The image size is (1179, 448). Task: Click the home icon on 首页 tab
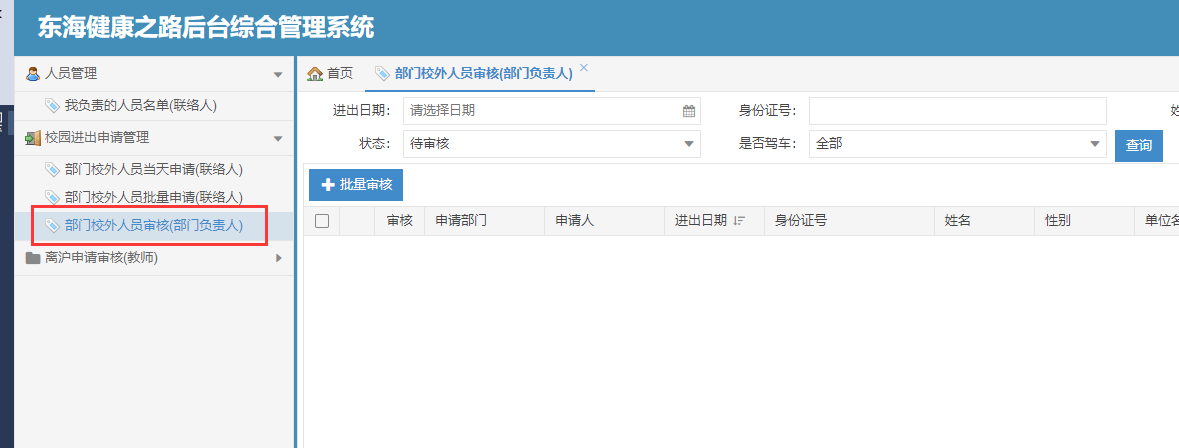315,74
